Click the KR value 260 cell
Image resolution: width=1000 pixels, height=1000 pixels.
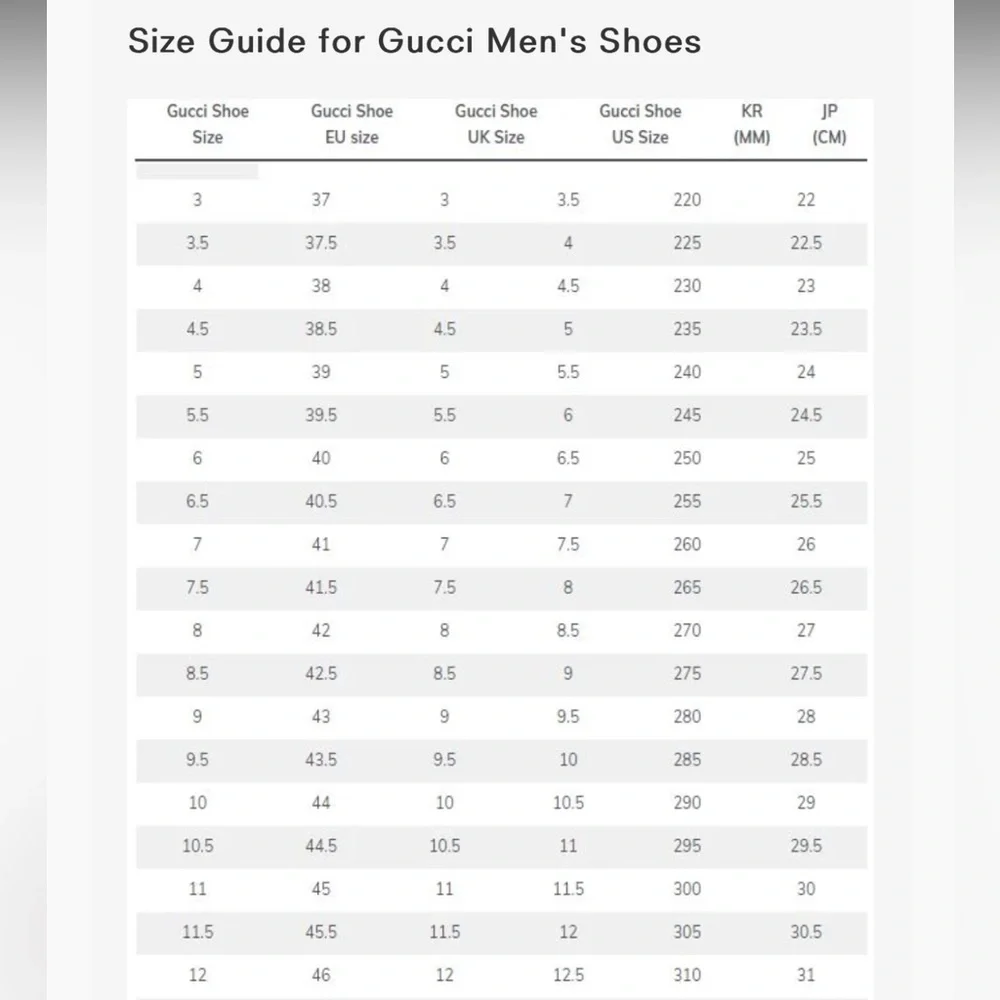(687, 544)
